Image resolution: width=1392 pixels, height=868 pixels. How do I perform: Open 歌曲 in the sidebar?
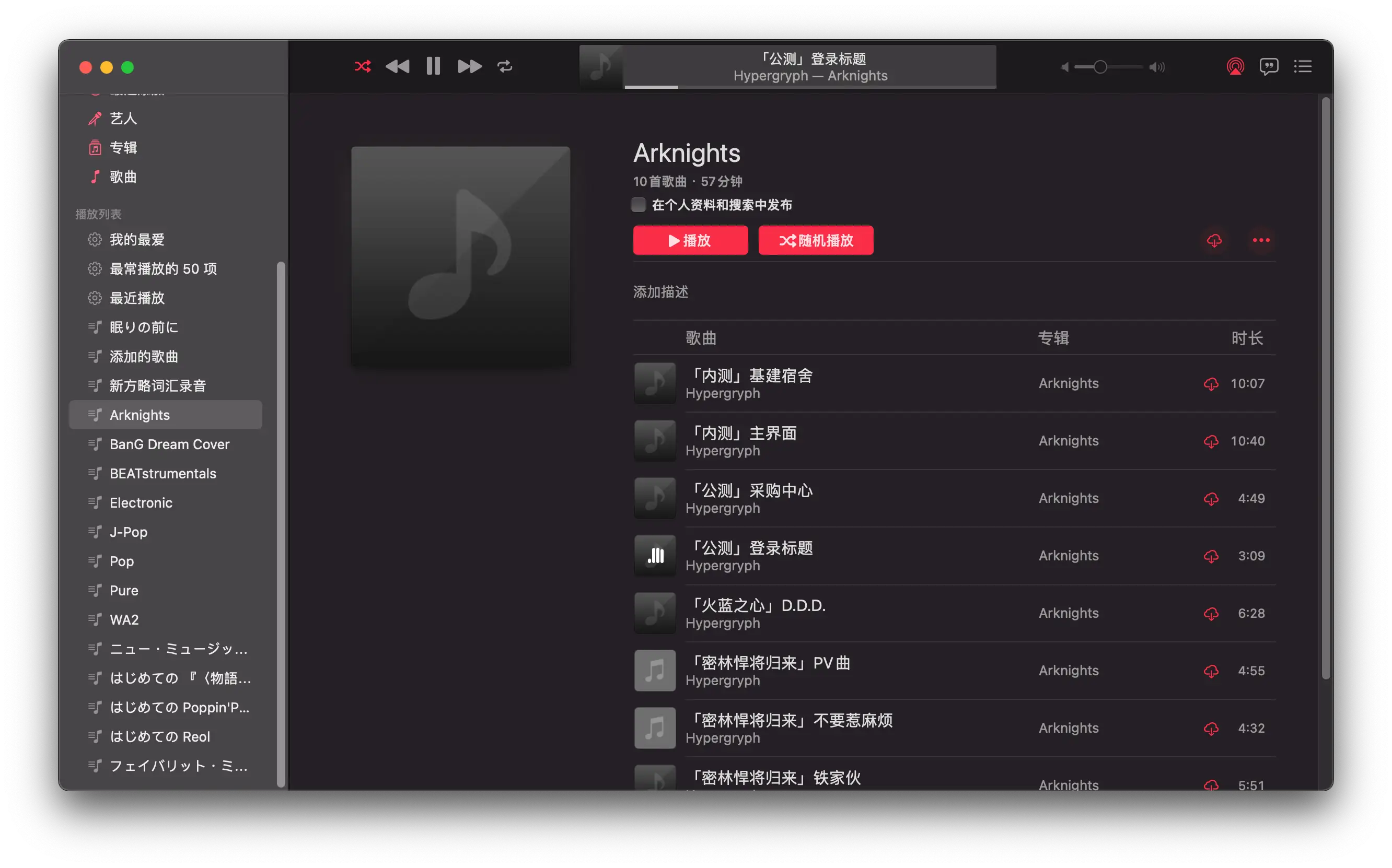click(166, 177)
